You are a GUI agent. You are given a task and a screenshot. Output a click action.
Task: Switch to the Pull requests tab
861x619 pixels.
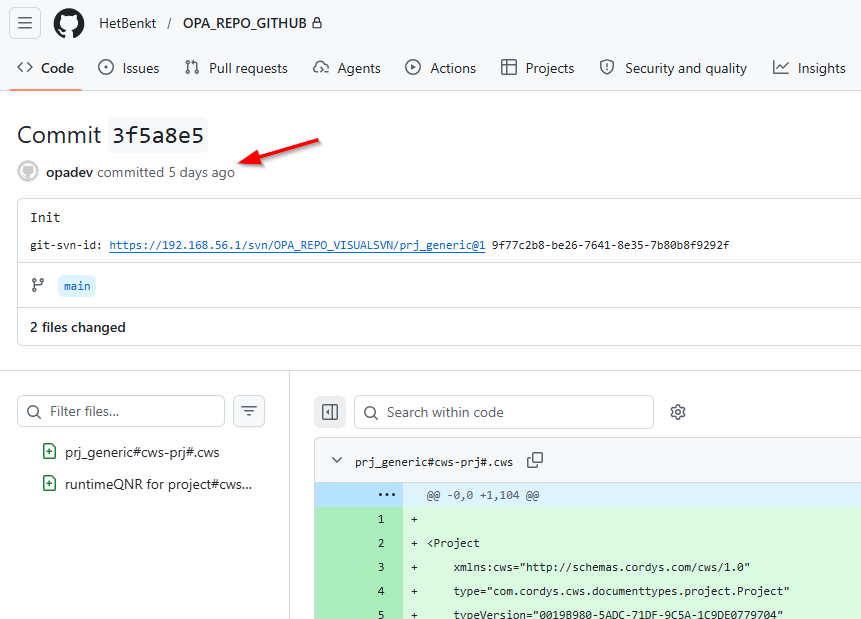point(236,68)
